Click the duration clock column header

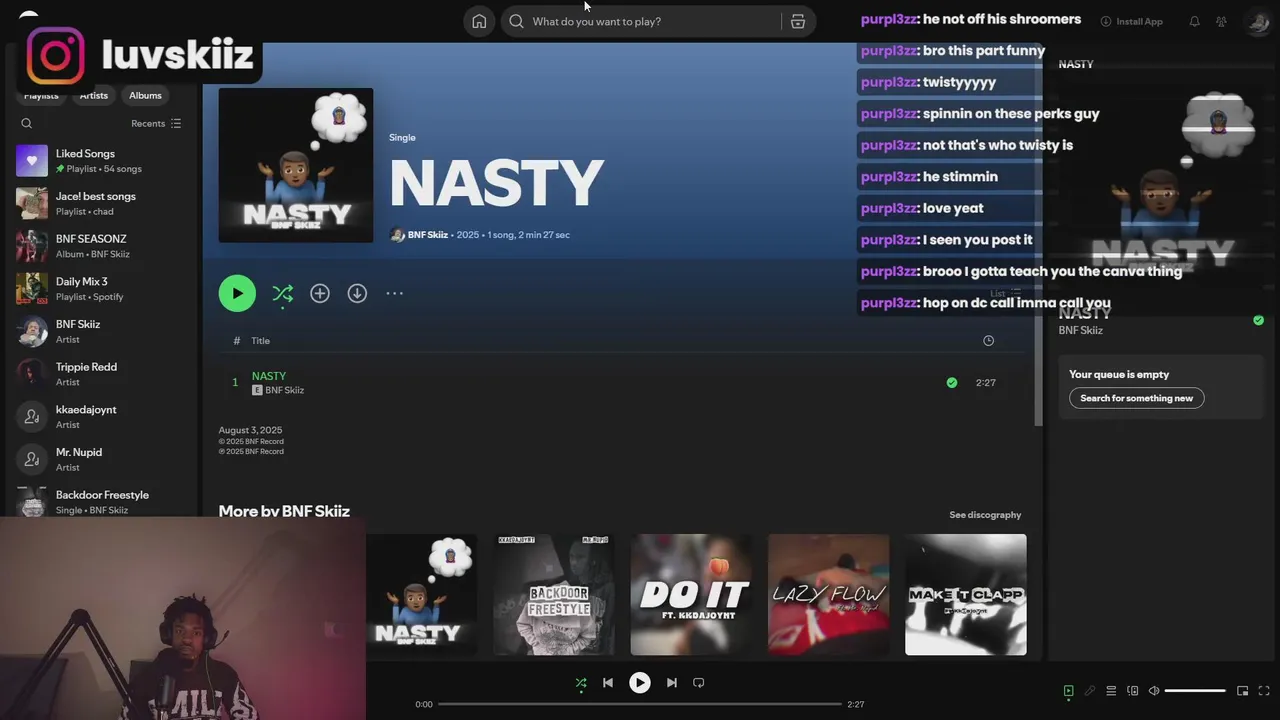[x=988, y=340]
